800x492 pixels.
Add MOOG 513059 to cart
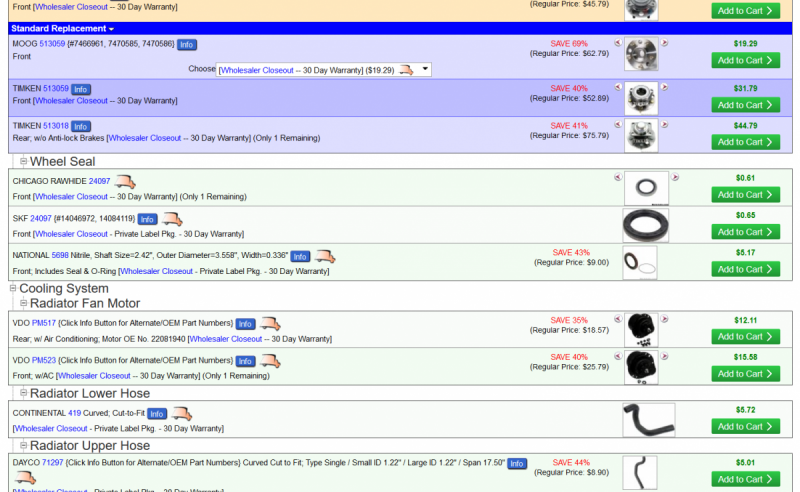(x=745, y=60)
